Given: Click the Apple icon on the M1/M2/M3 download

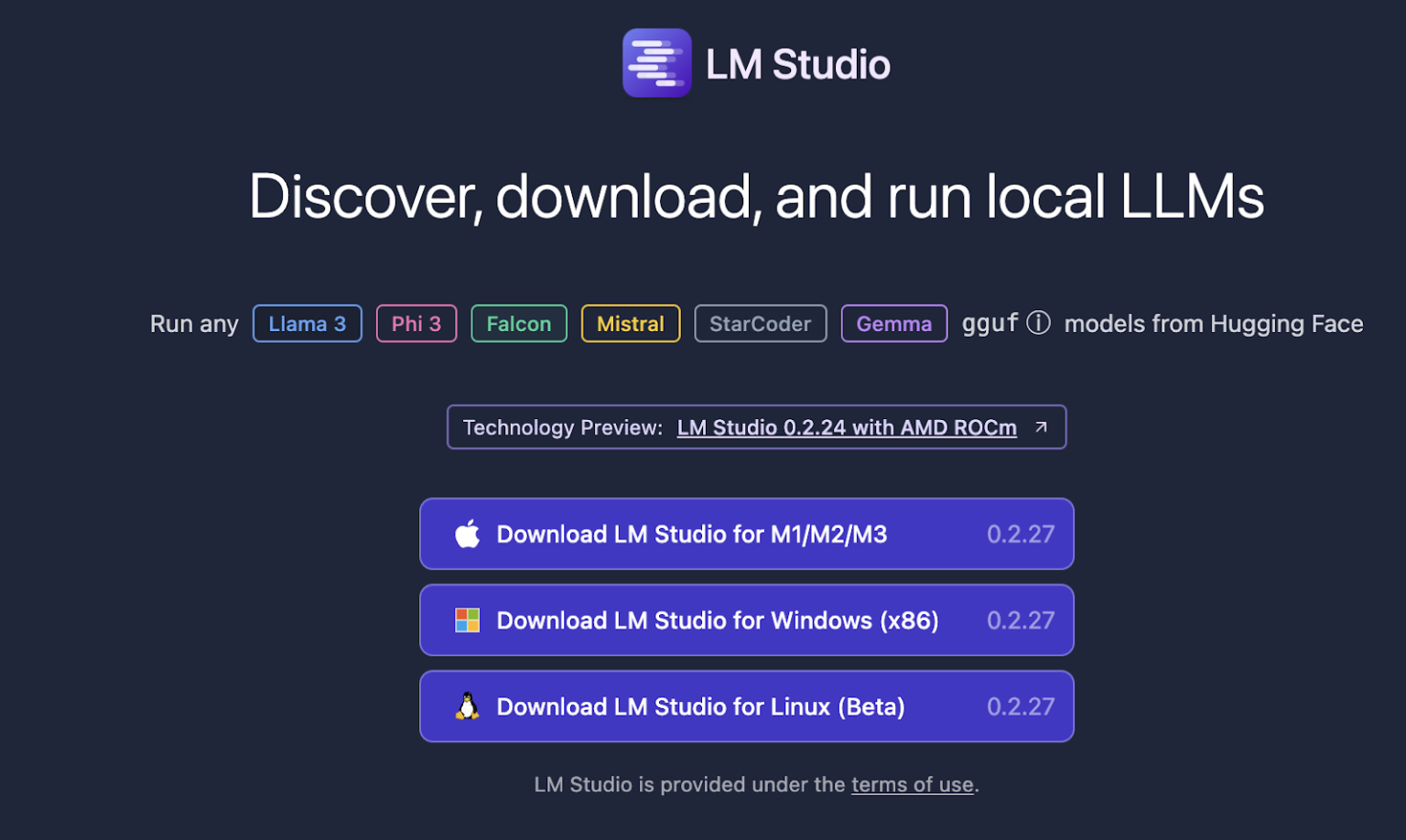Looking at the screenshot, I should [x=468, y=533].
